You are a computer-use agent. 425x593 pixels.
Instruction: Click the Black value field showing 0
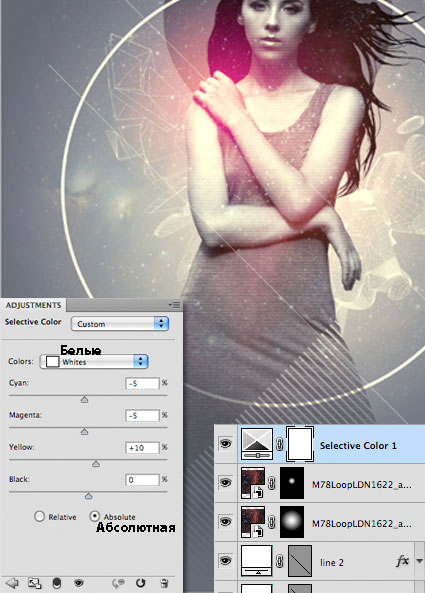[142, 480]
